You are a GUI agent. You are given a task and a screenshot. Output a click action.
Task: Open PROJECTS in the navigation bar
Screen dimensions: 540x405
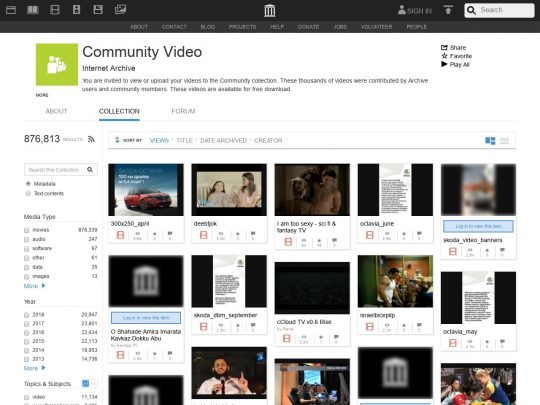coord(242,27)
